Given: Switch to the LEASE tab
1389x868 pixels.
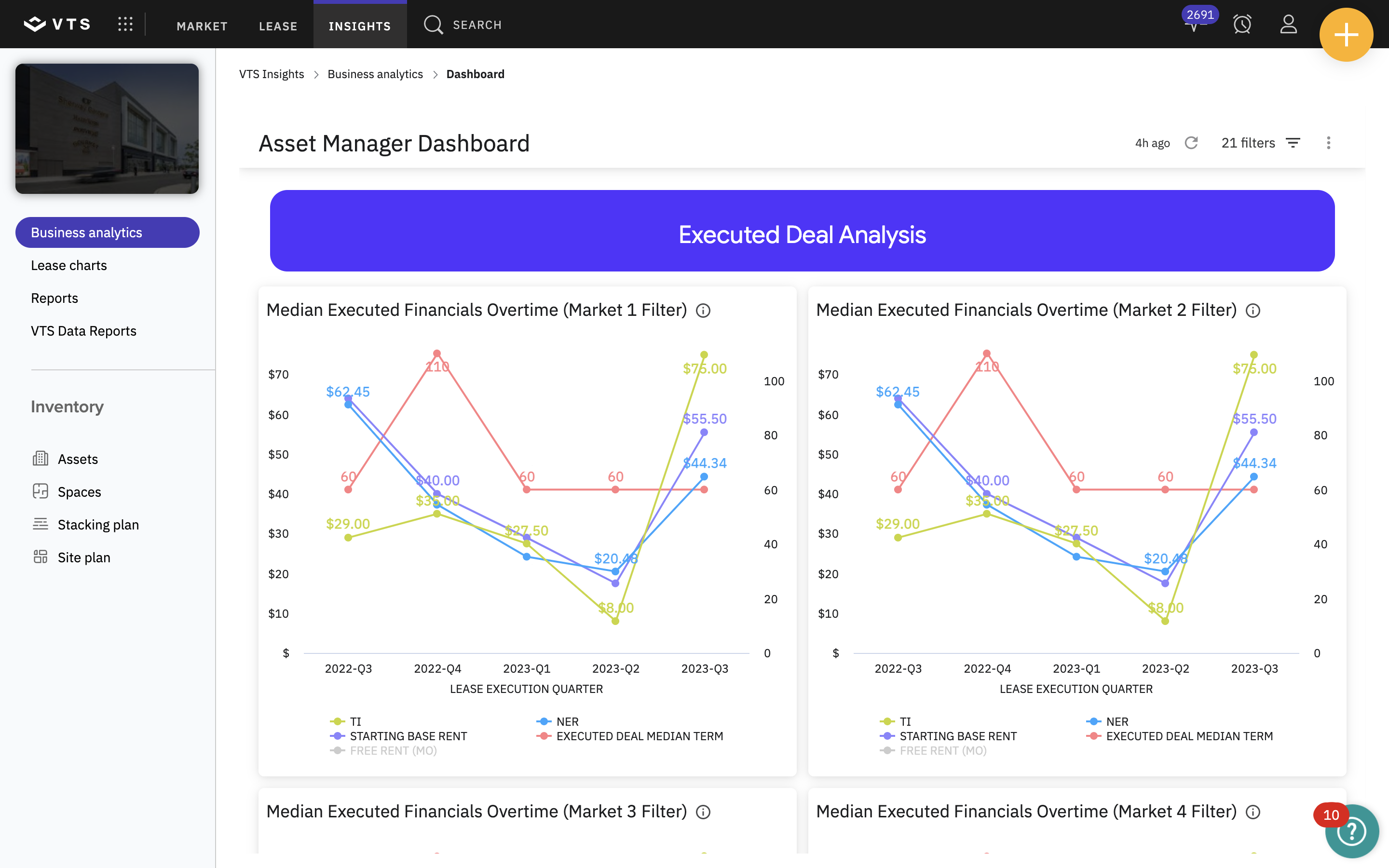Looking at the screenshot, I should 278,26.
